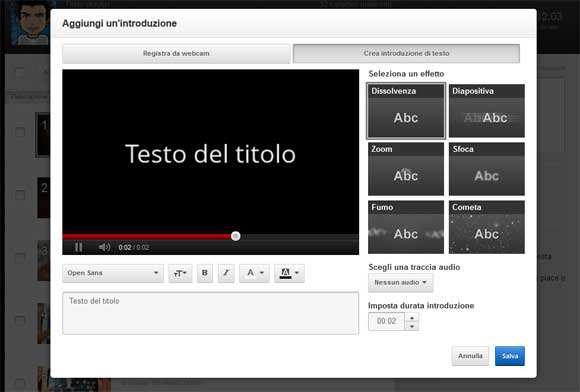
Task: Toggle bold text formatting
Action: pos(205,273)
